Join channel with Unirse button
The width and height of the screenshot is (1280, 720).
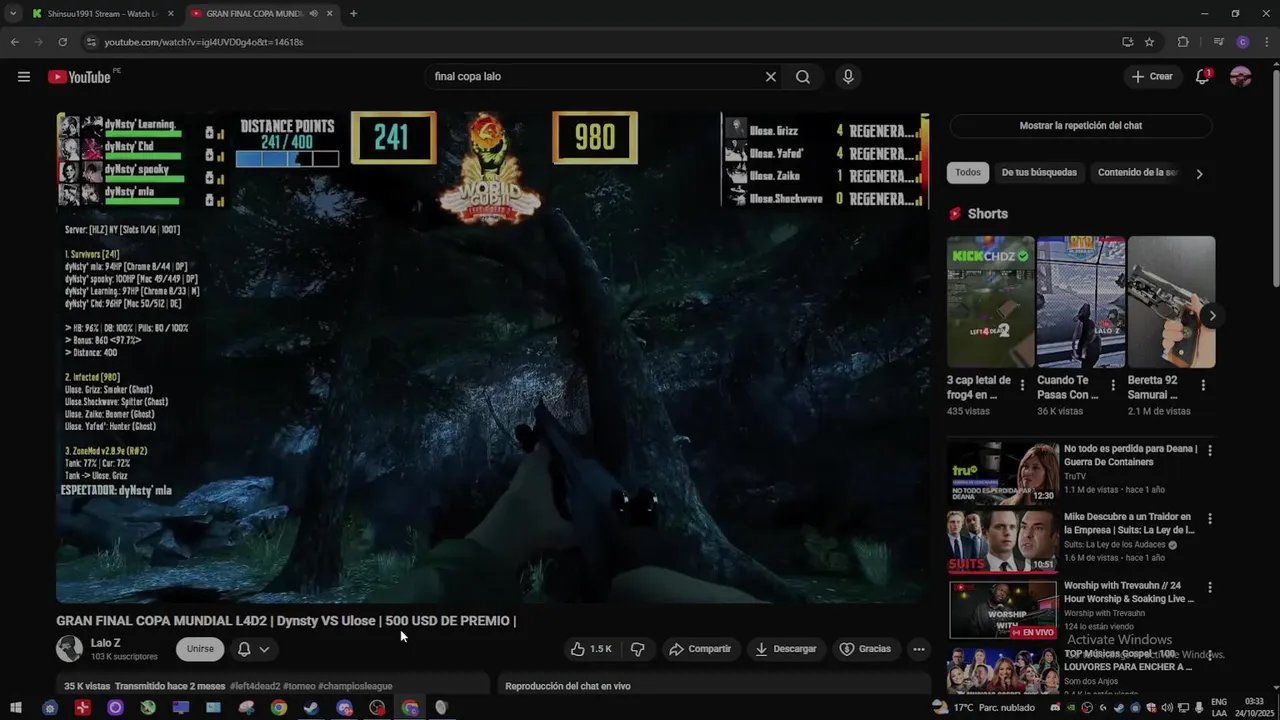(x=200, y=649)
